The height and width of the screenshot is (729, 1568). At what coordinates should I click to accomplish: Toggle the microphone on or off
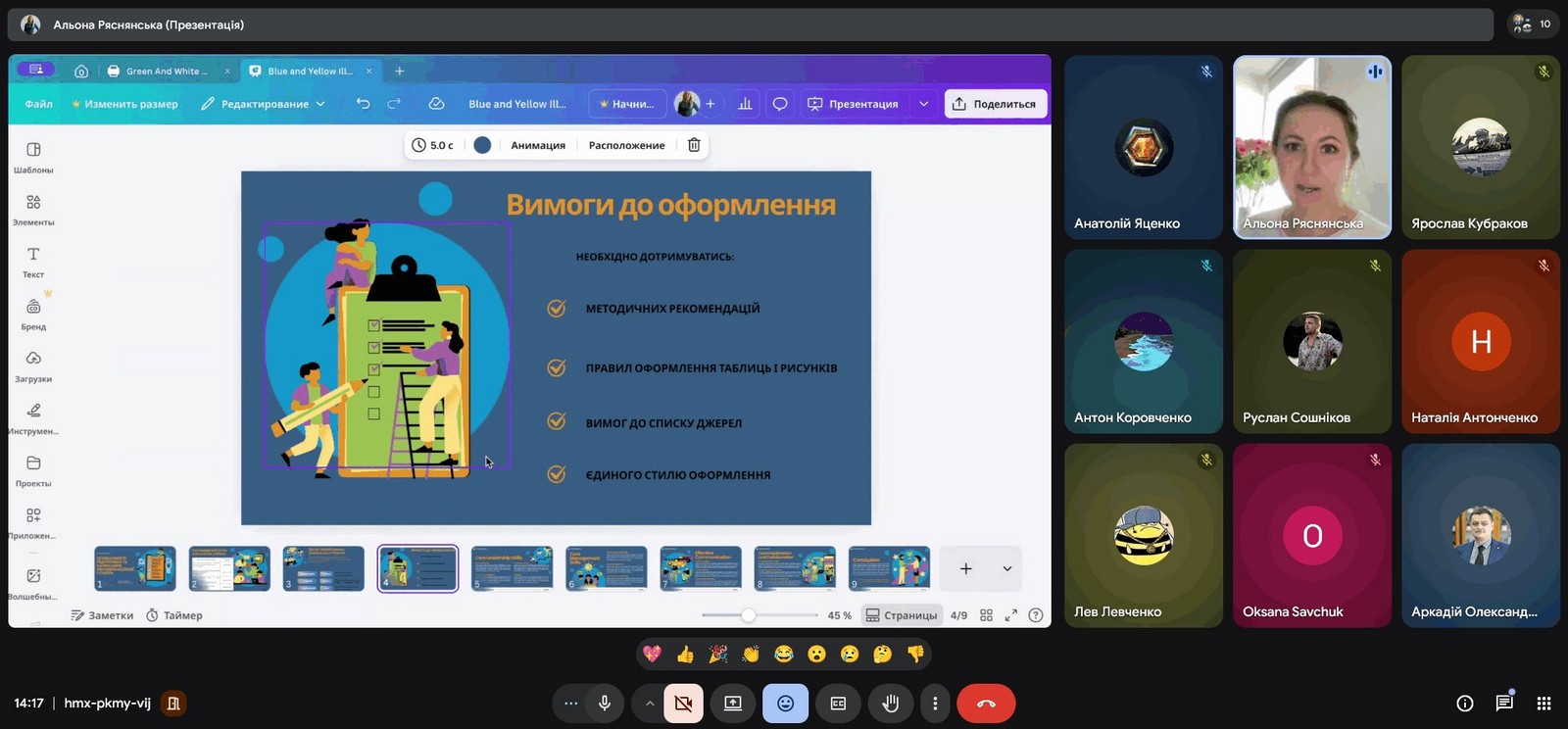pos(605,704)
